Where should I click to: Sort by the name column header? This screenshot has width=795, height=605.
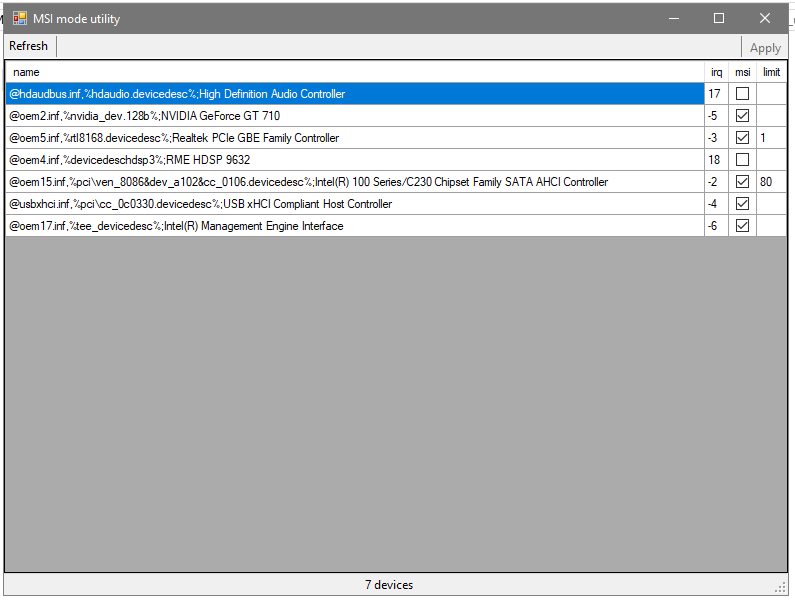(354, 72)
